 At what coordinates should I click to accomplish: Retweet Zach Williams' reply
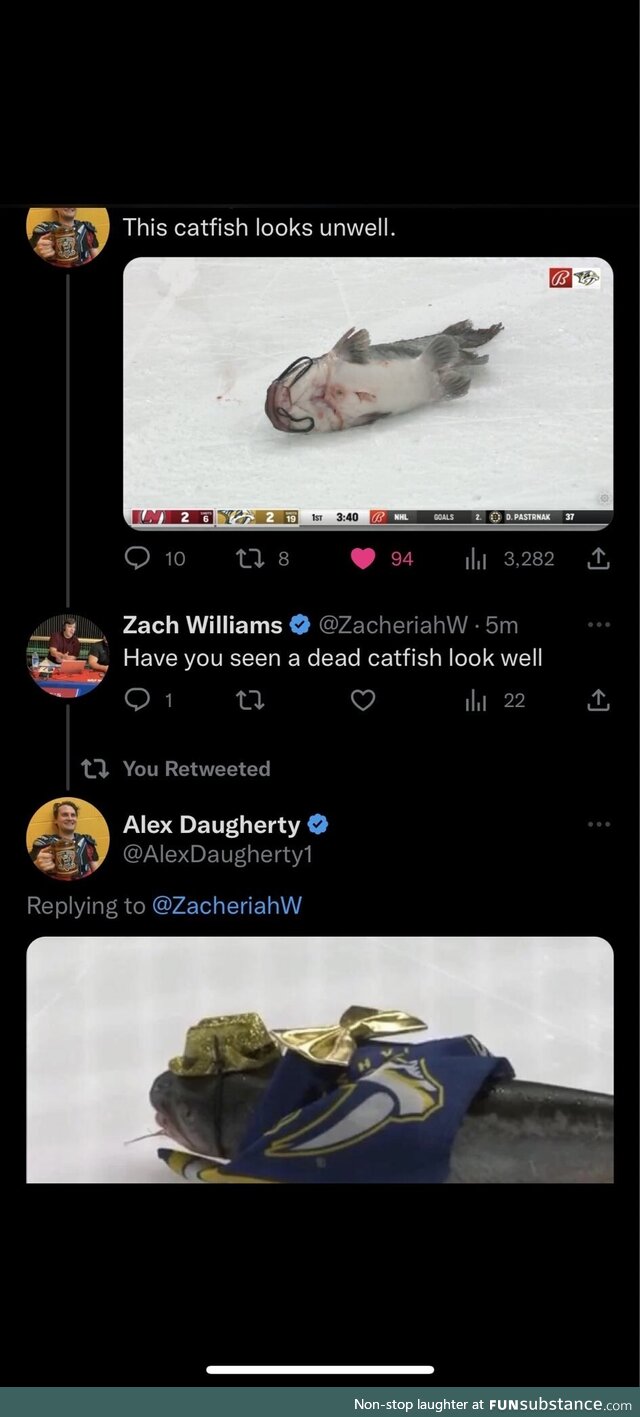249,701
